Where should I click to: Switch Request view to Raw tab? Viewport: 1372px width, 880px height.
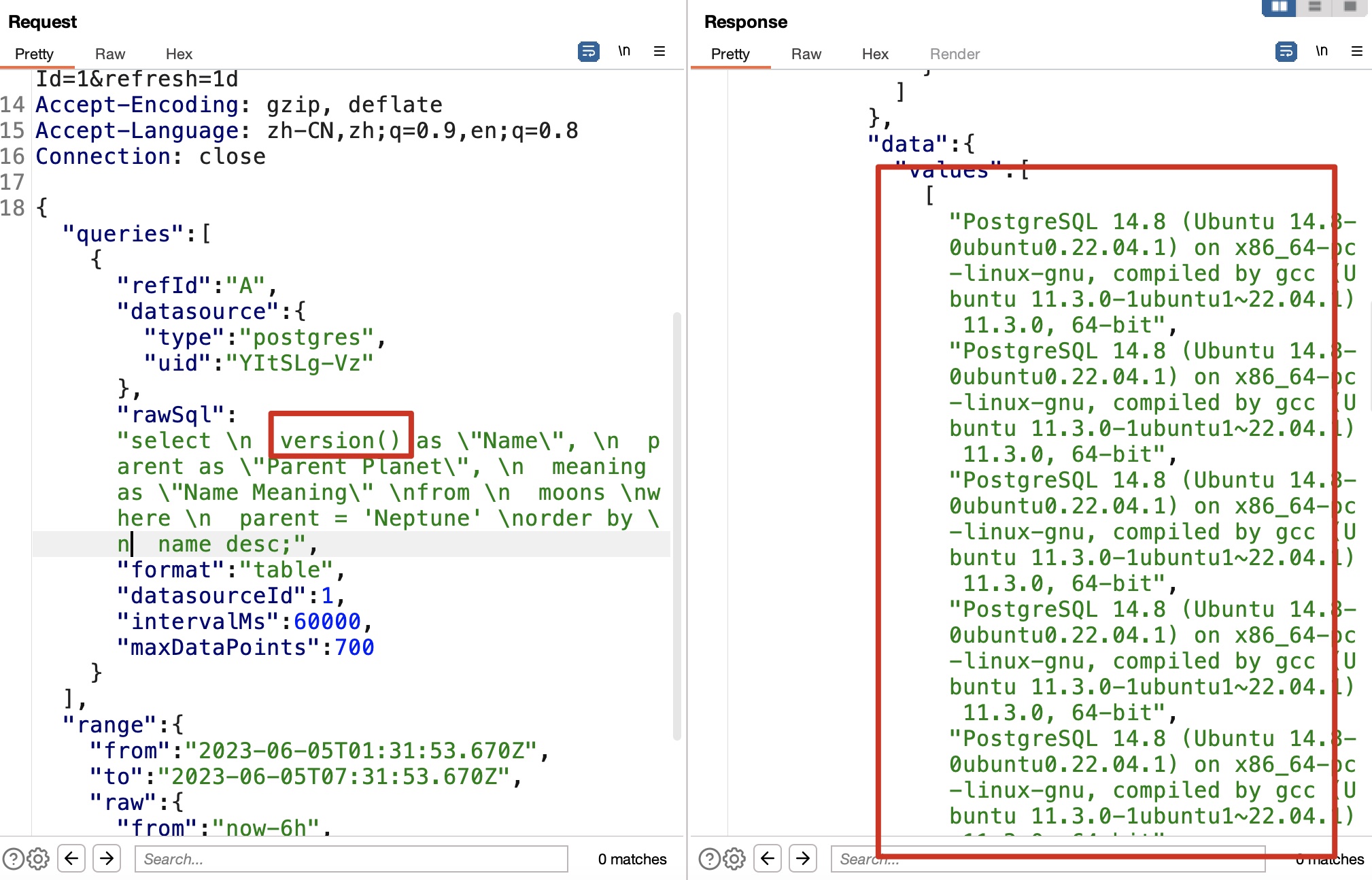click(x=110, y=54)
